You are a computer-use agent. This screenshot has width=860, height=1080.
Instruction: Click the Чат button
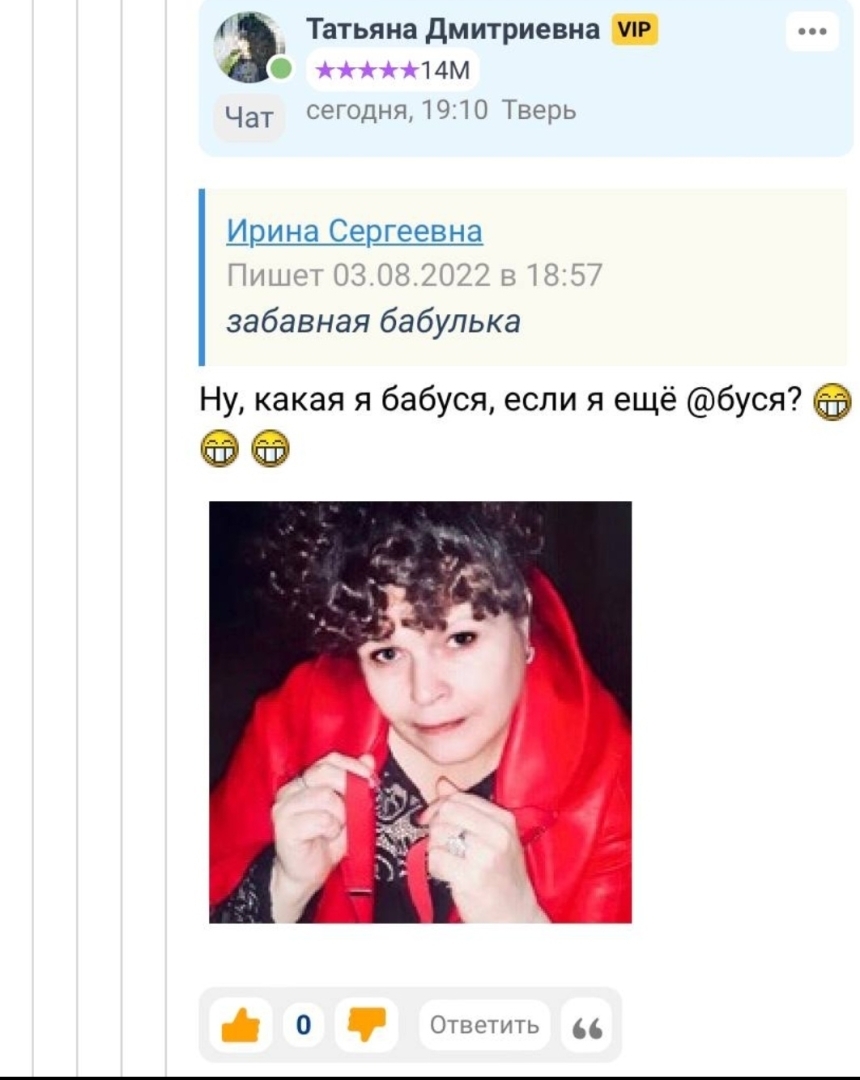tap(249, 118)
